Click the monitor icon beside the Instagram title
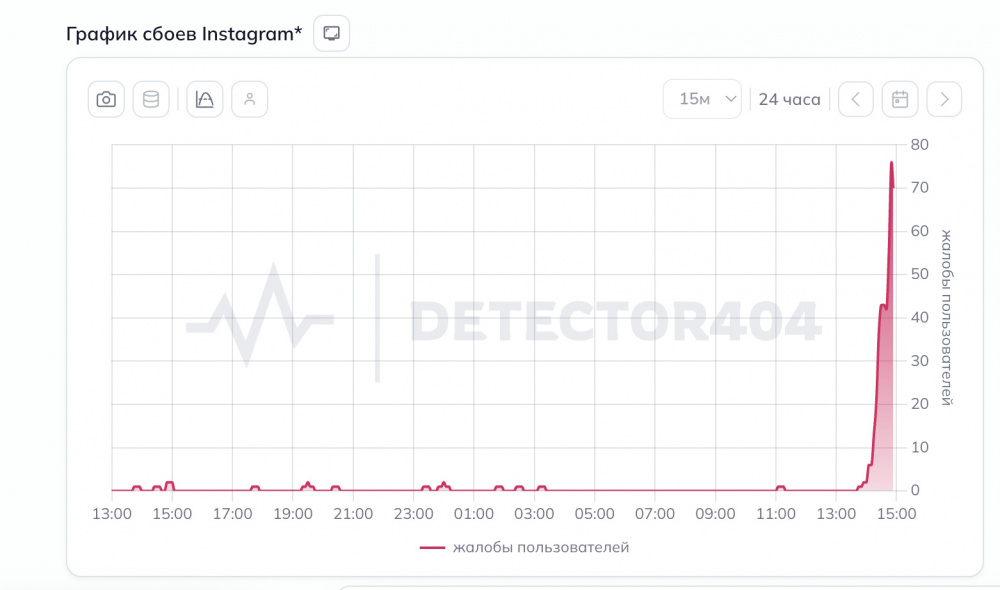 (332, 33)
